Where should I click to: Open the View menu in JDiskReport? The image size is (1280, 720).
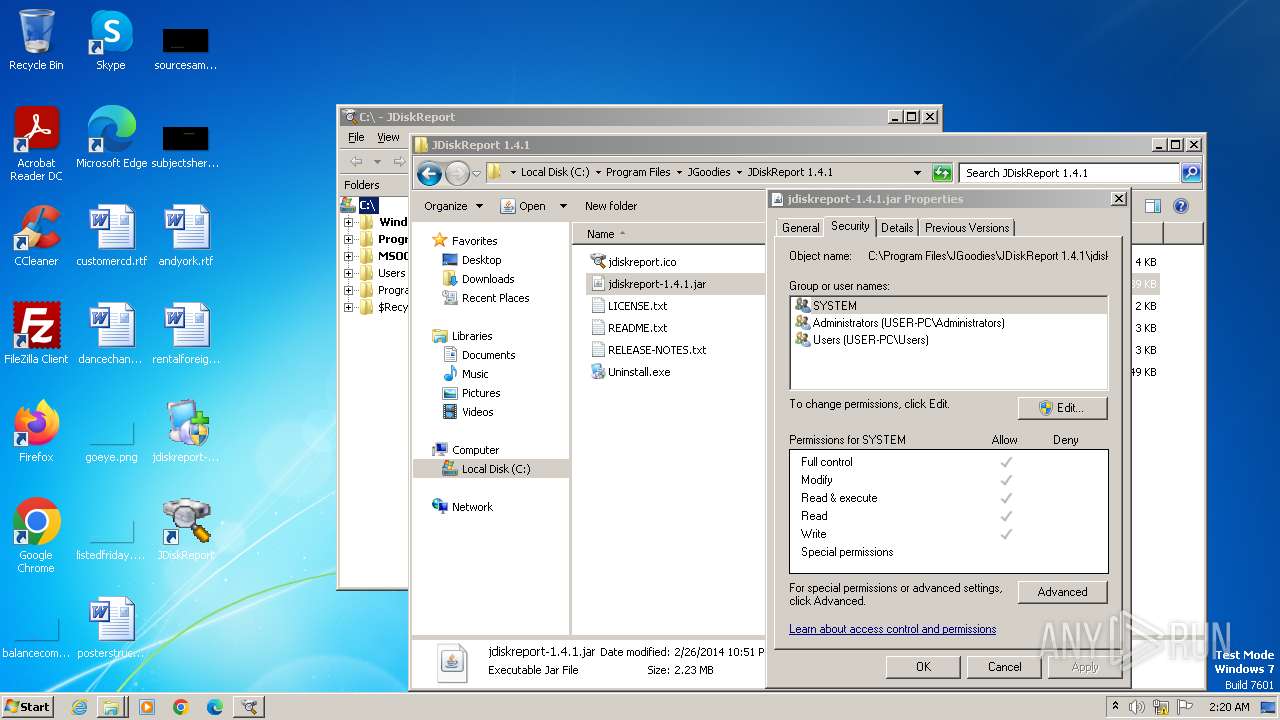pyautogui.click(x=388, y=137)
